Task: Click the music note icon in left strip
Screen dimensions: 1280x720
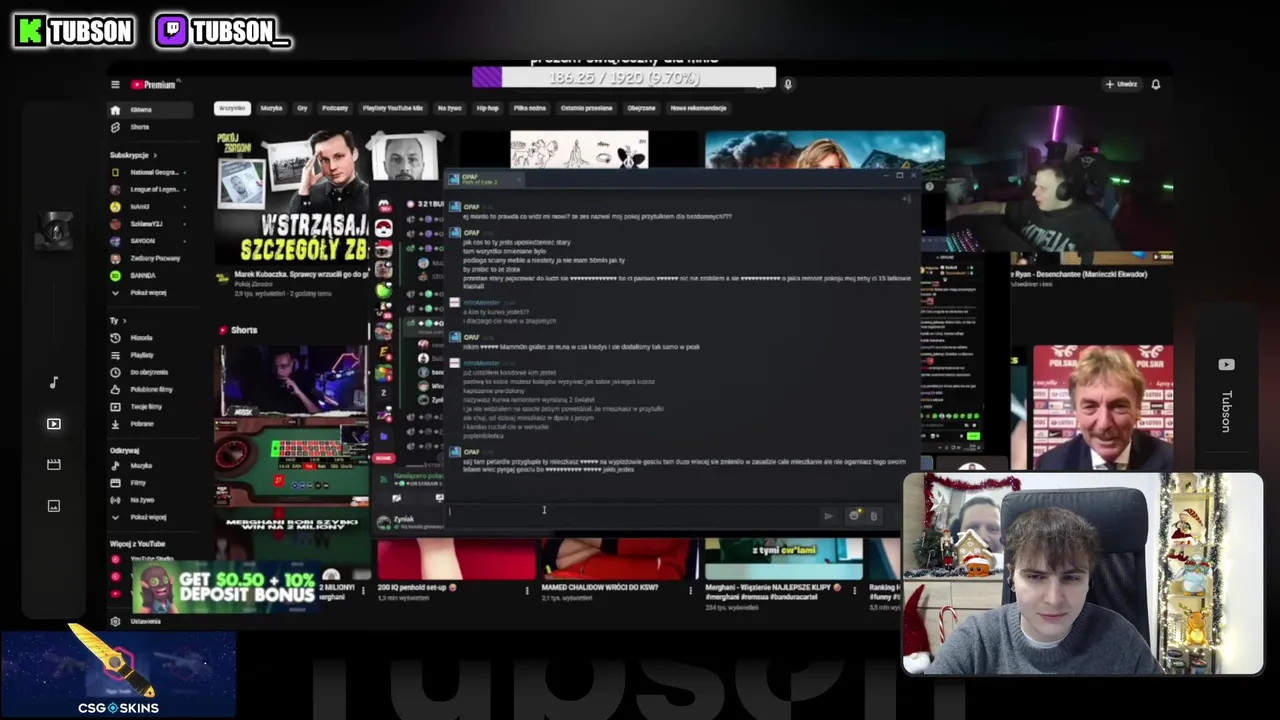Action: [54, 382]
